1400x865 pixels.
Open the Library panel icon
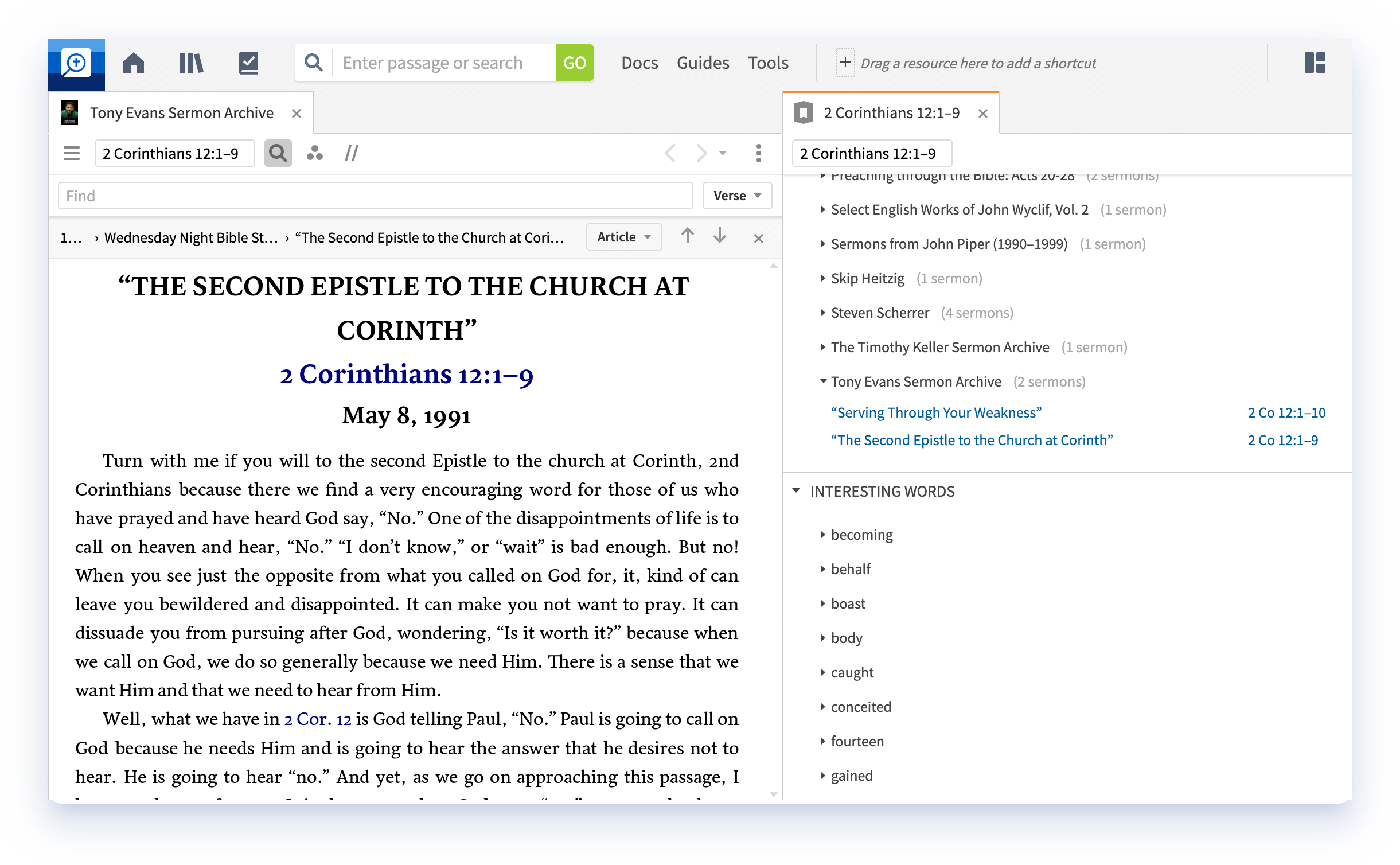[190, 62]
